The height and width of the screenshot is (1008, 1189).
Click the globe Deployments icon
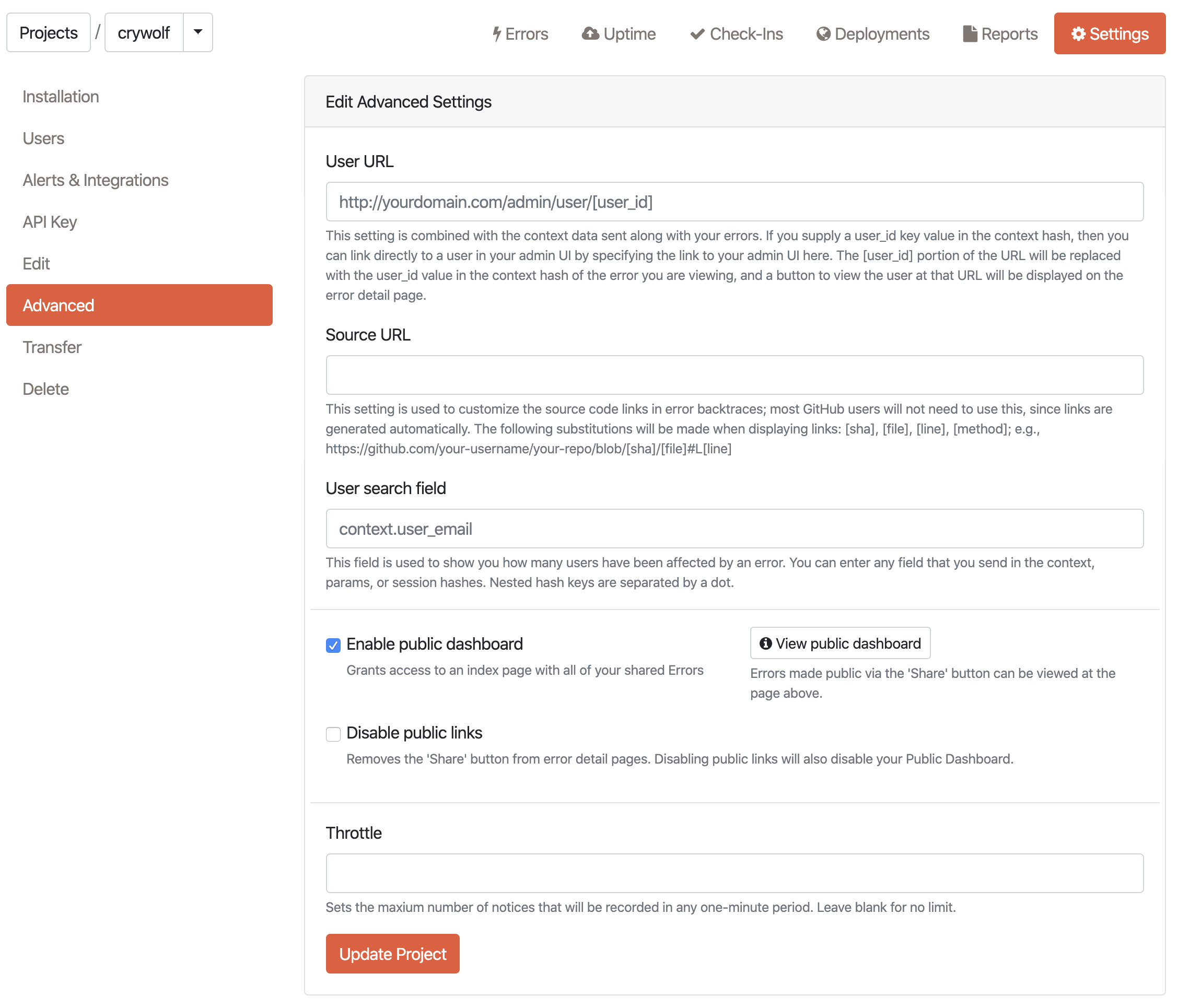[823, 34]
